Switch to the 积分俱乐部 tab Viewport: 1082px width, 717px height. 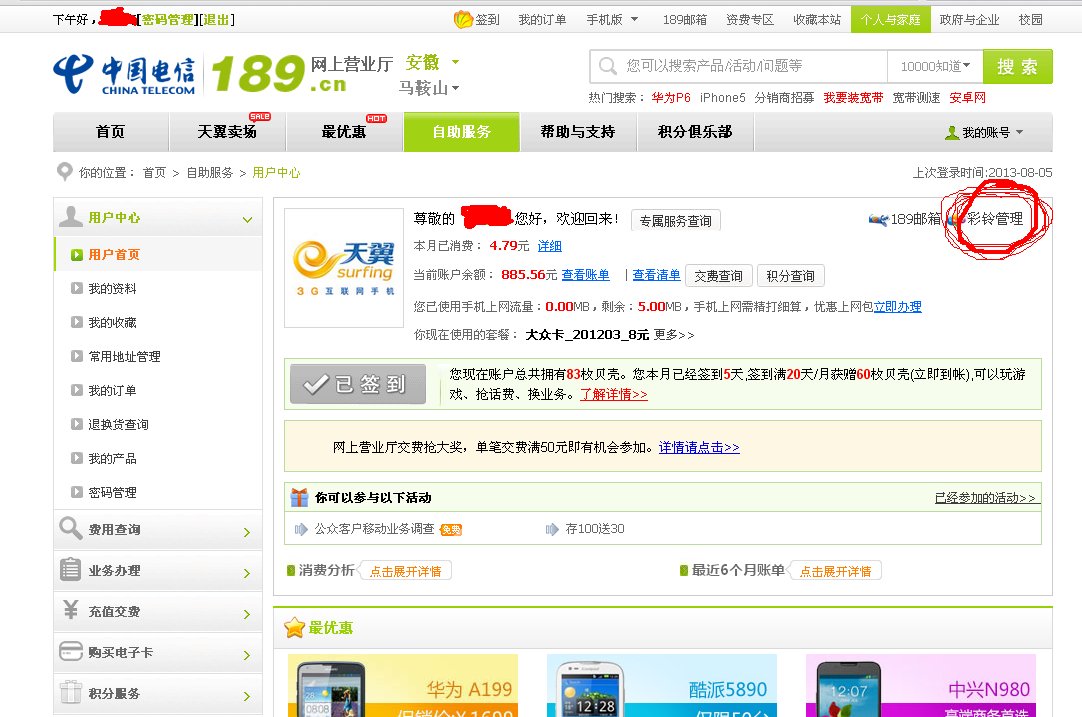(695, 131)
